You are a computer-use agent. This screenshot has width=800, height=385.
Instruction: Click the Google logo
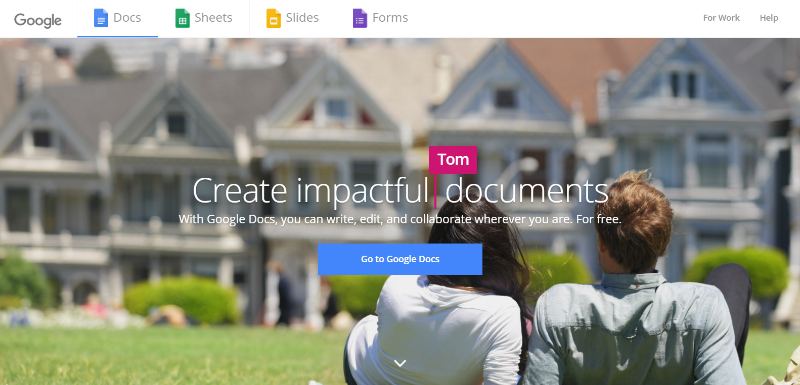tap(38, 20)
